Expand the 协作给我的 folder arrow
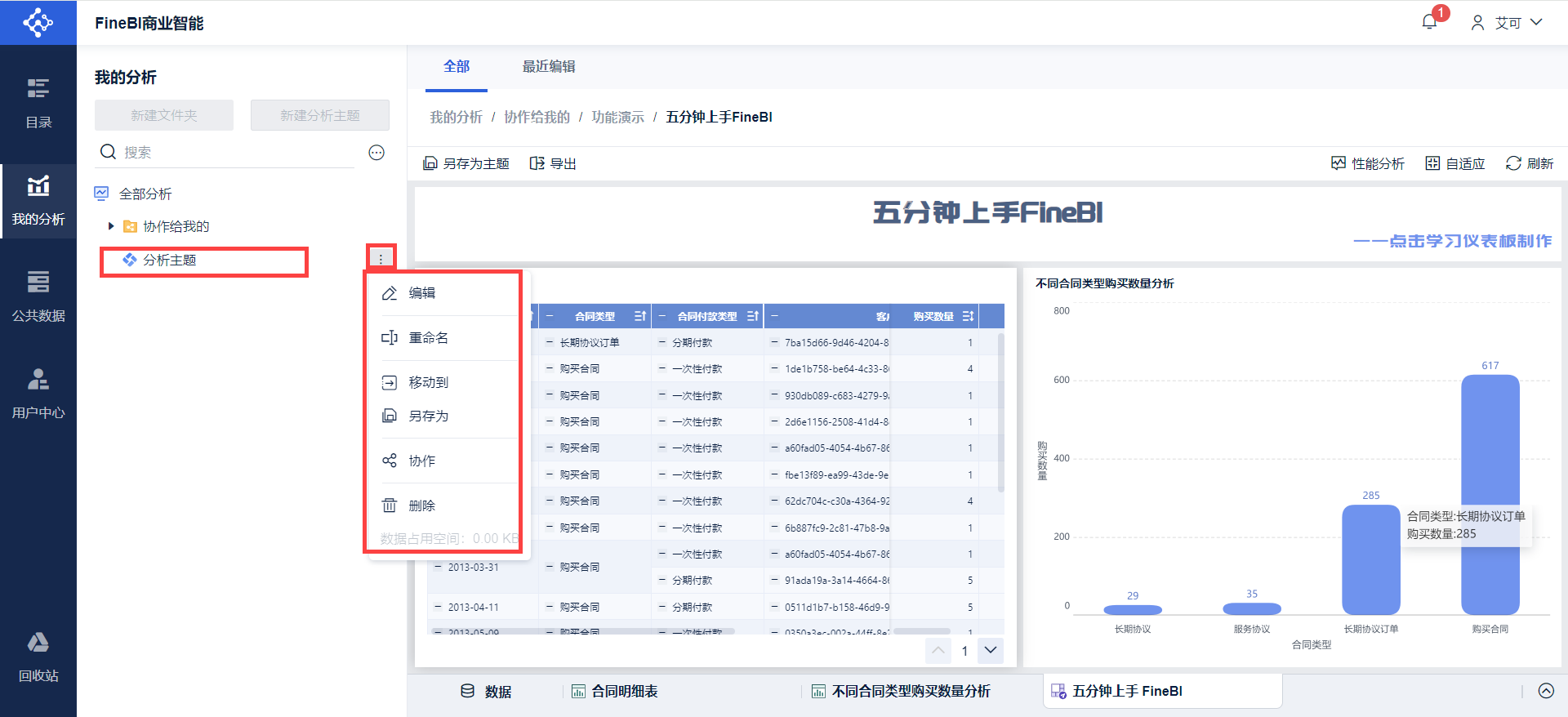Viewport: 1568px width, 717px height. click(111, 226)
